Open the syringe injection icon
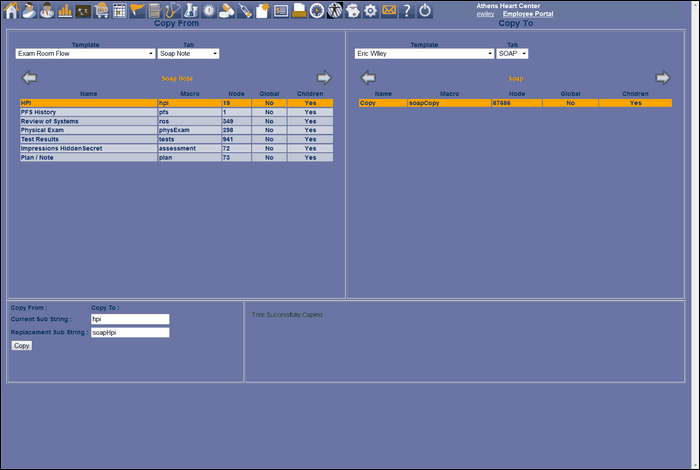The height and width of the screenshot is (470, 700). coord(245,10)
